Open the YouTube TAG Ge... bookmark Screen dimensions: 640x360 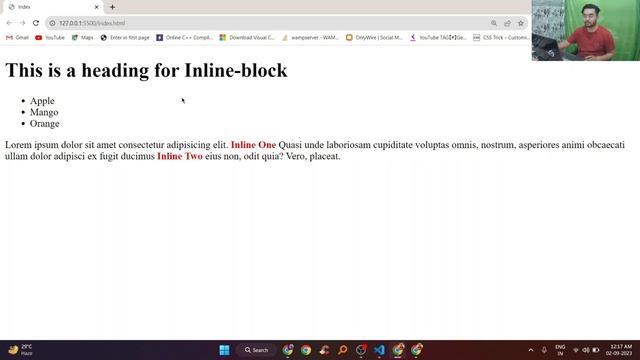click(438, 38)
